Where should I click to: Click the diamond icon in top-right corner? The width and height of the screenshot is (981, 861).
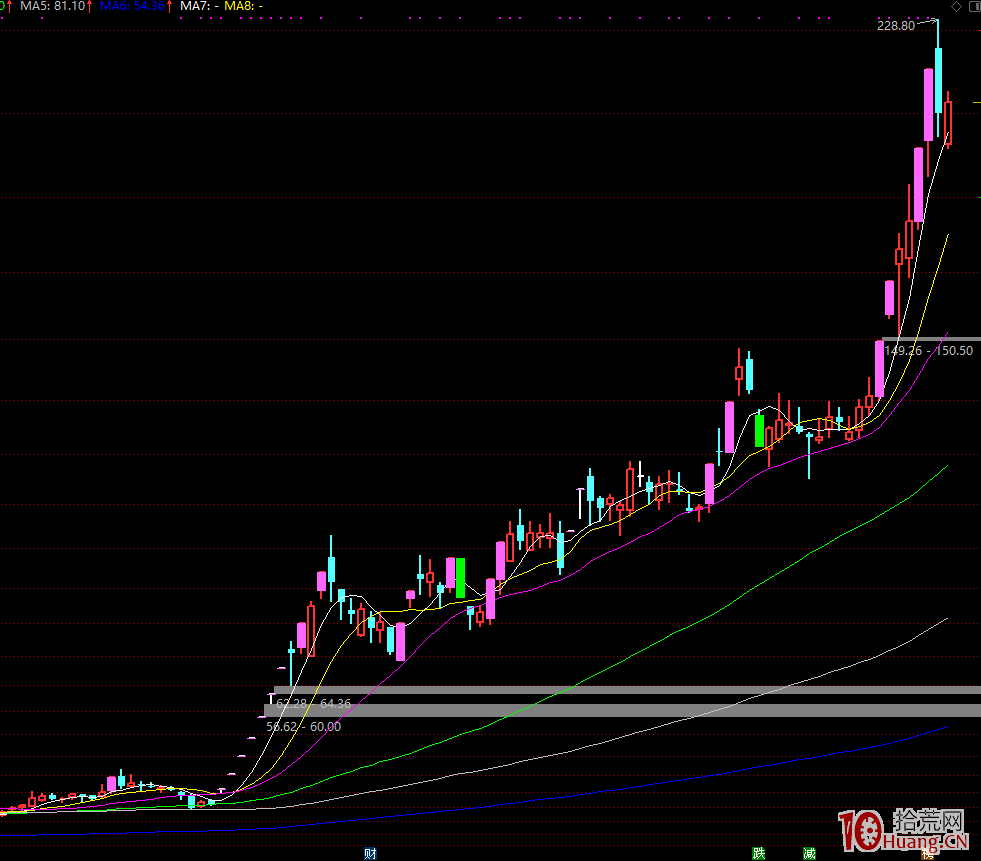956,6
